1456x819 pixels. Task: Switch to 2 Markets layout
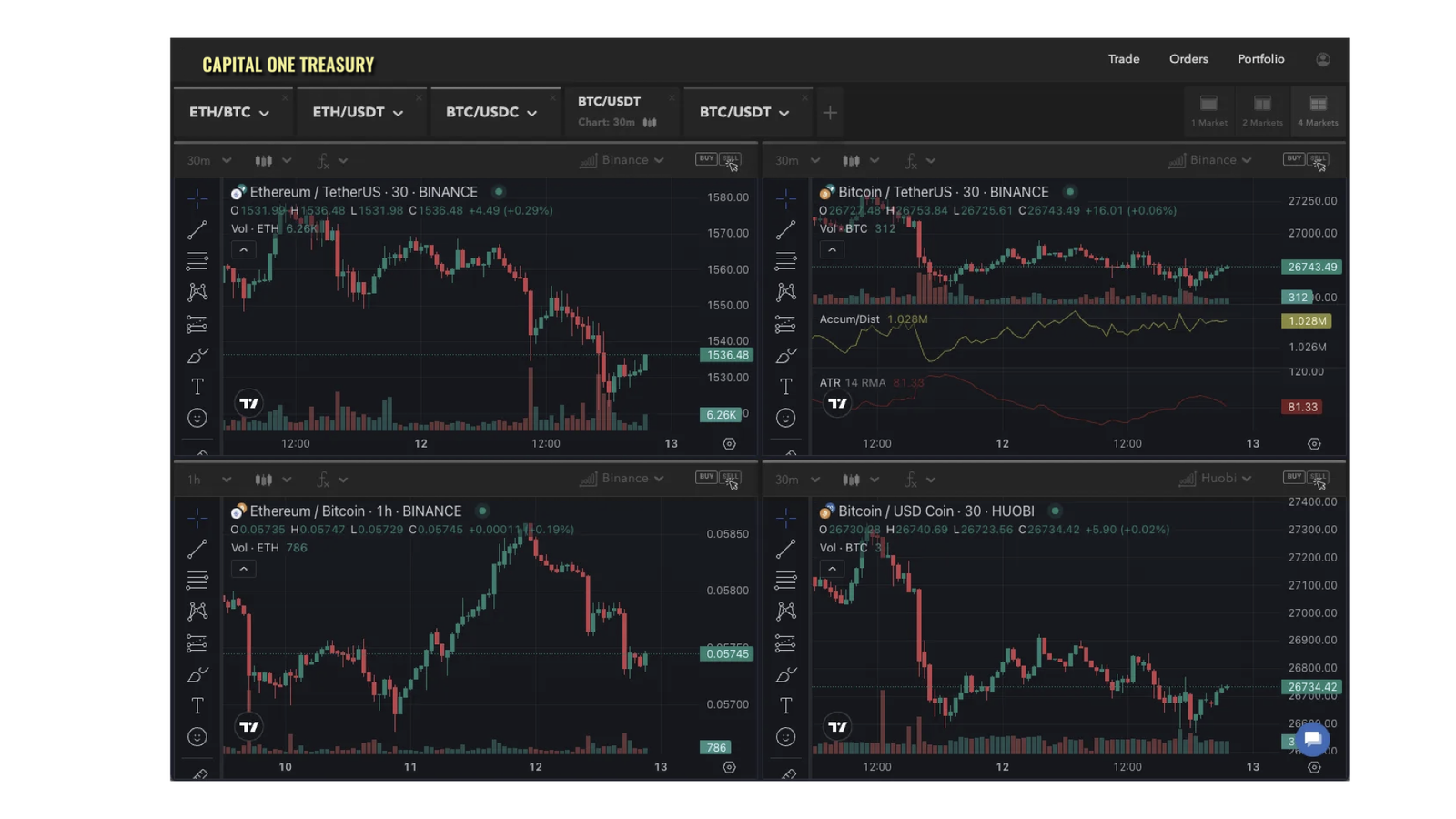(1262, 111)
